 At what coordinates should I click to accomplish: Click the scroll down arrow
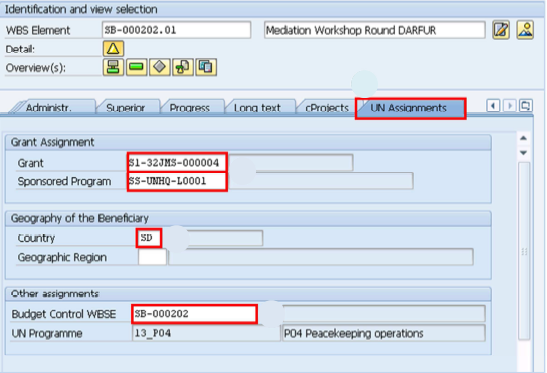click(x=523, y=152)
